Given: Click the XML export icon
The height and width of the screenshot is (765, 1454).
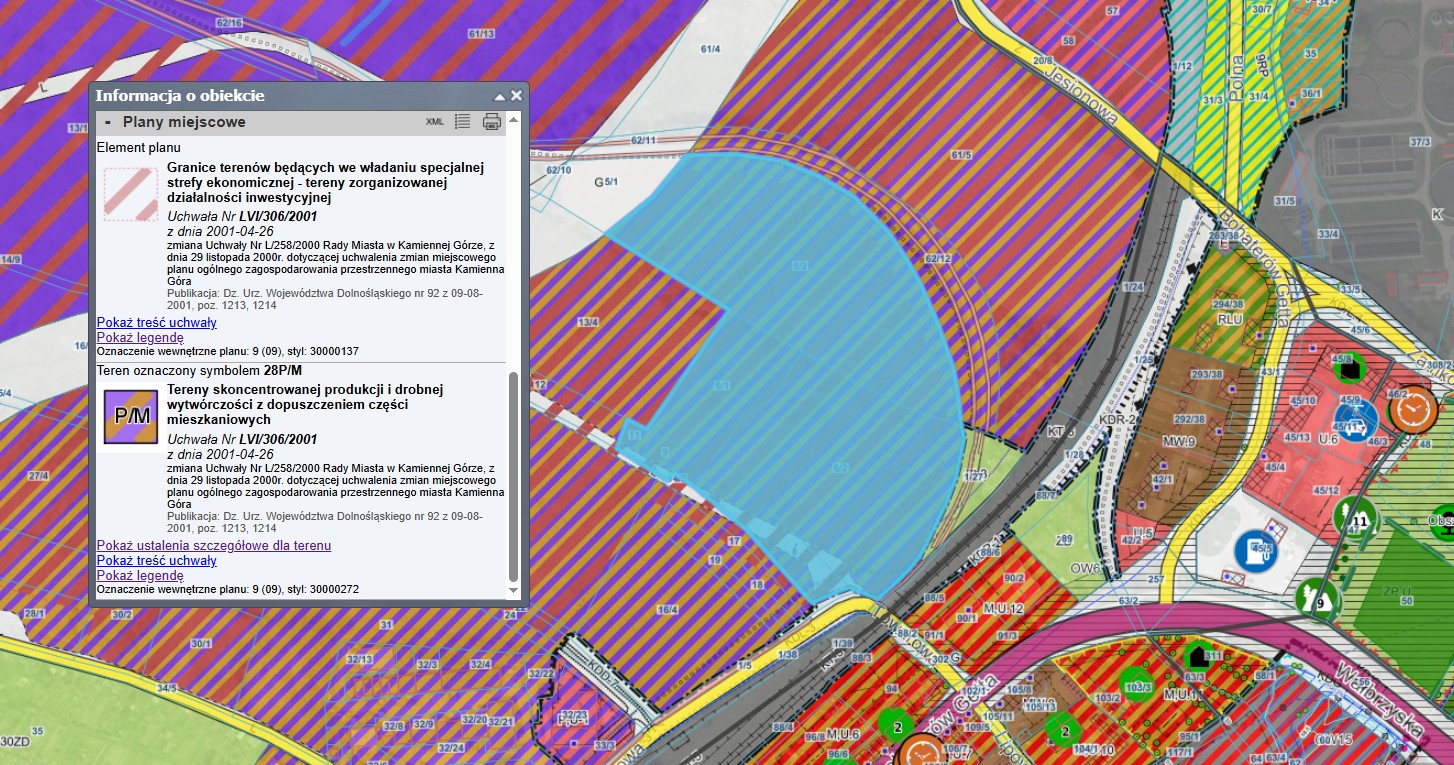Looking at the screenshot, I should (435, 122).
